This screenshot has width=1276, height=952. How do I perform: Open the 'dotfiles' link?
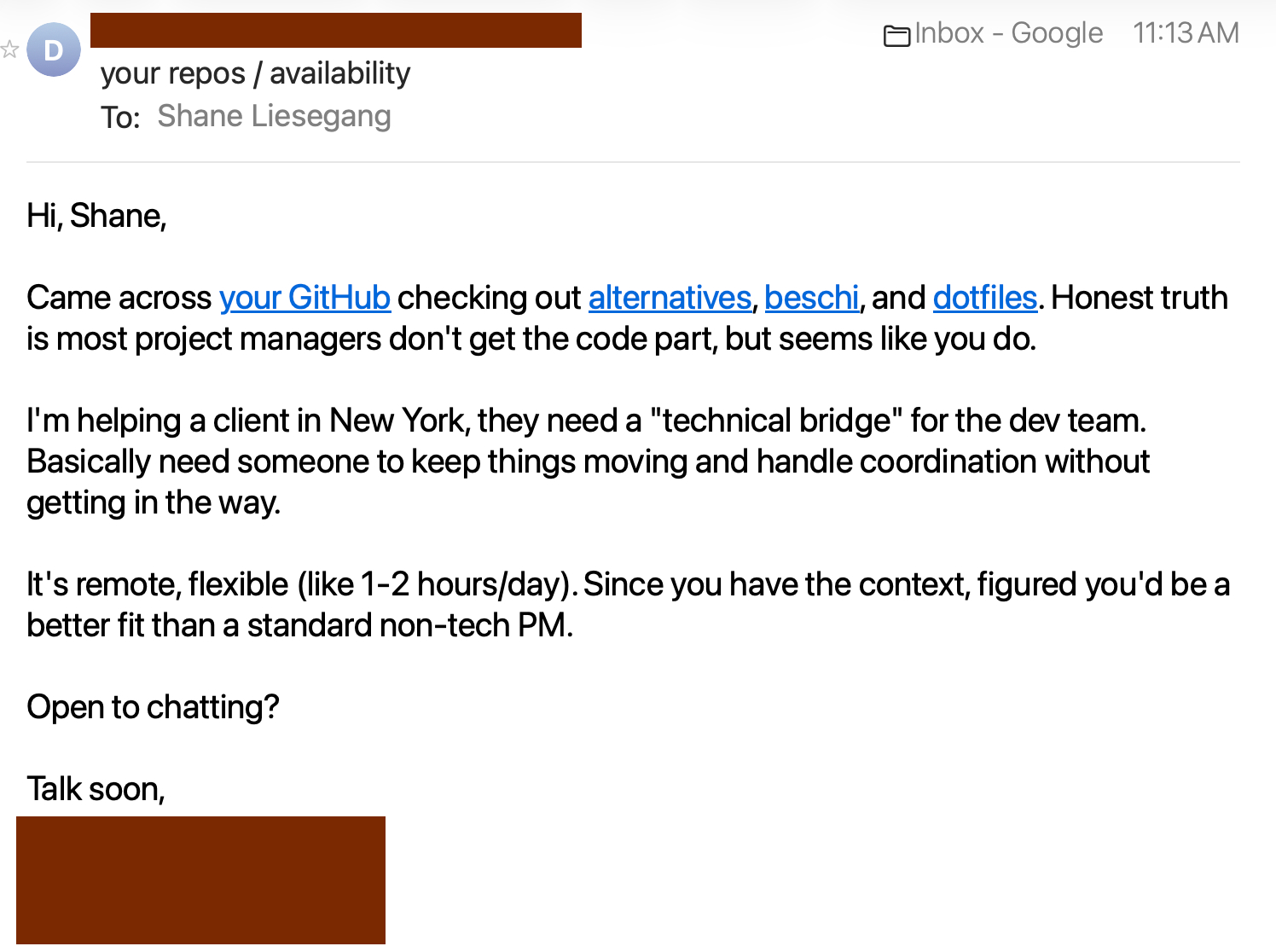pos(984,298)
